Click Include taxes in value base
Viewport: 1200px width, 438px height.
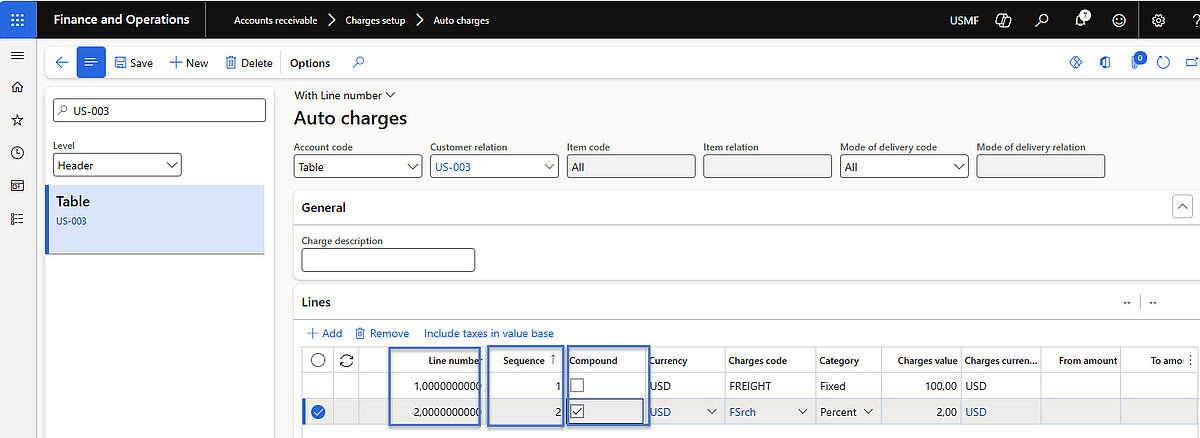(489, 333)
